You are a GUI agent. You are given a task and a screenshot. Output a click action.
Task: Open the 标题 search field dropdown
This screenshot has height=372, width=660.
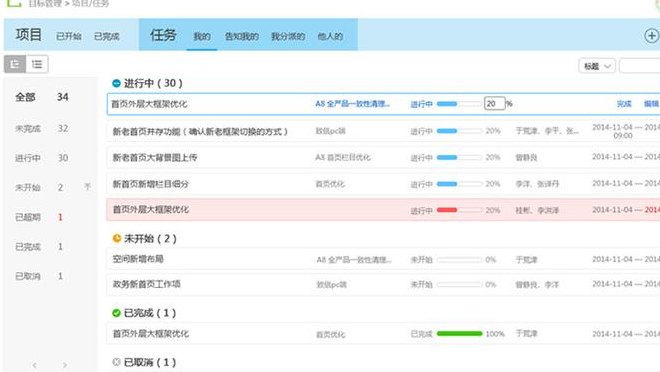[597, 66]
